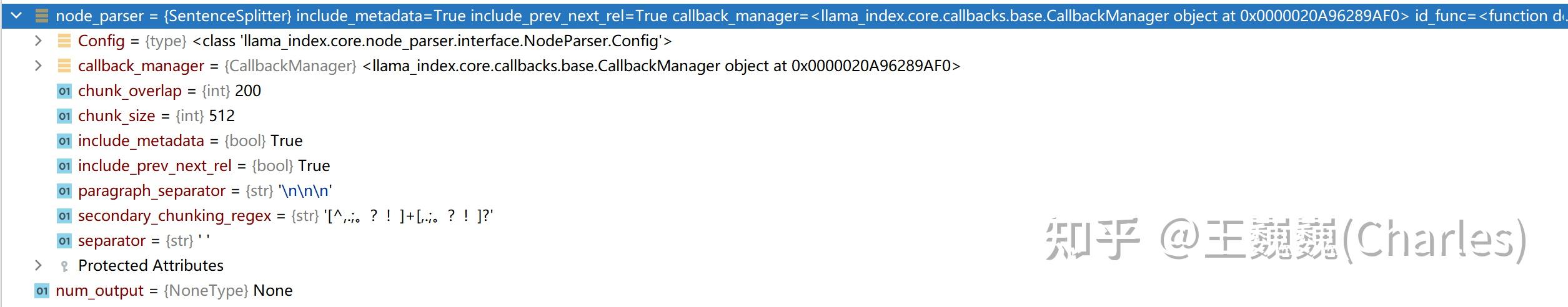Select the secondary_chunking_regex variable name

pos(175,216)
